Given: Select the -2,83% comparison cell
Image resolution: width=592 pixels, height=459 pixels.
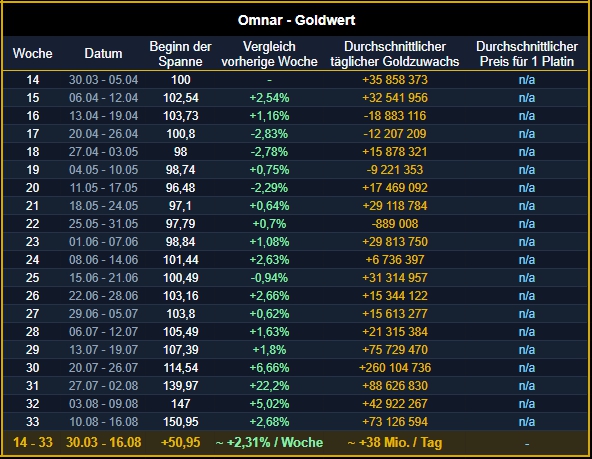Looking at the screenshot, I should pyautogui.click(x=269, y=134).
